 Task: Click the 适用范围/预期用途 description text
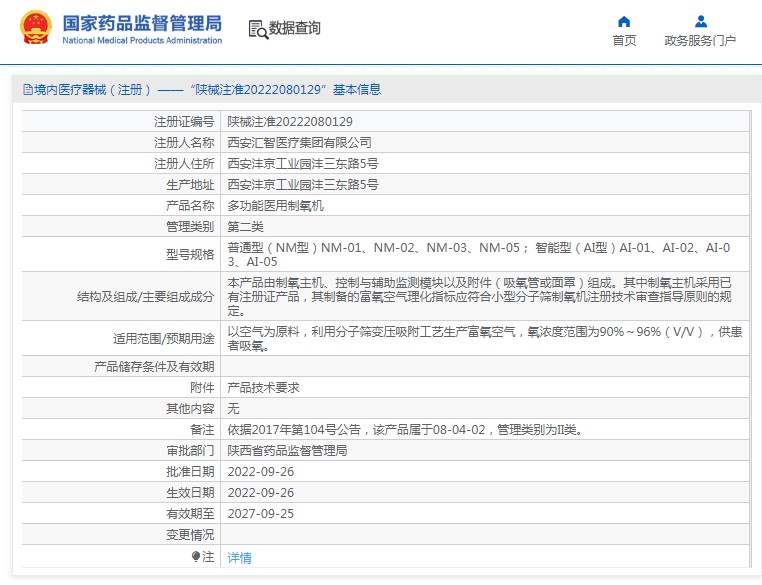tap(485, 338)
